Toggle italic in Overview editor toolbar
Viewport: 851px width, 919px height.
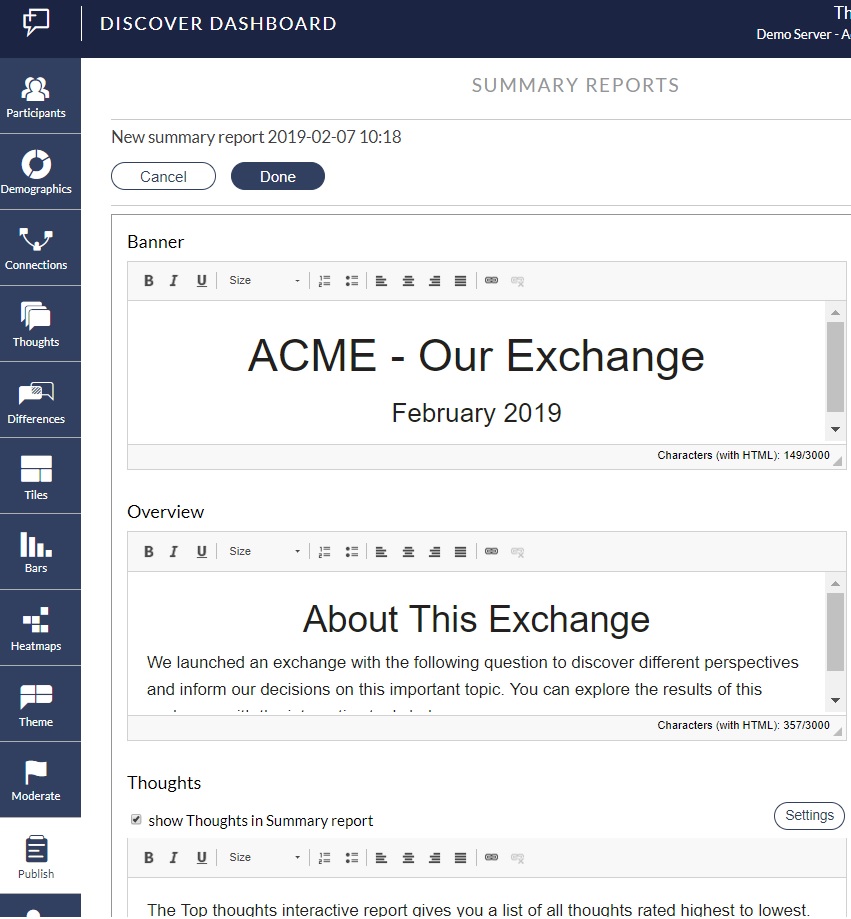pyautogui.click(x=173, y=552)
